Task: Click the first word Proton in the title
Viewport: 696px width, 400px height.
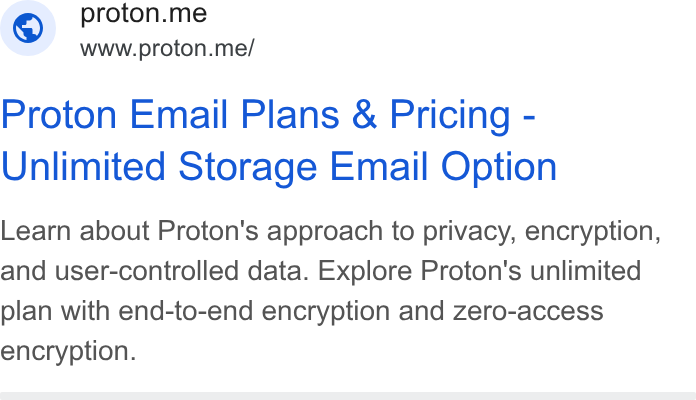Action: pyautogui.click(x=59, y=115)
